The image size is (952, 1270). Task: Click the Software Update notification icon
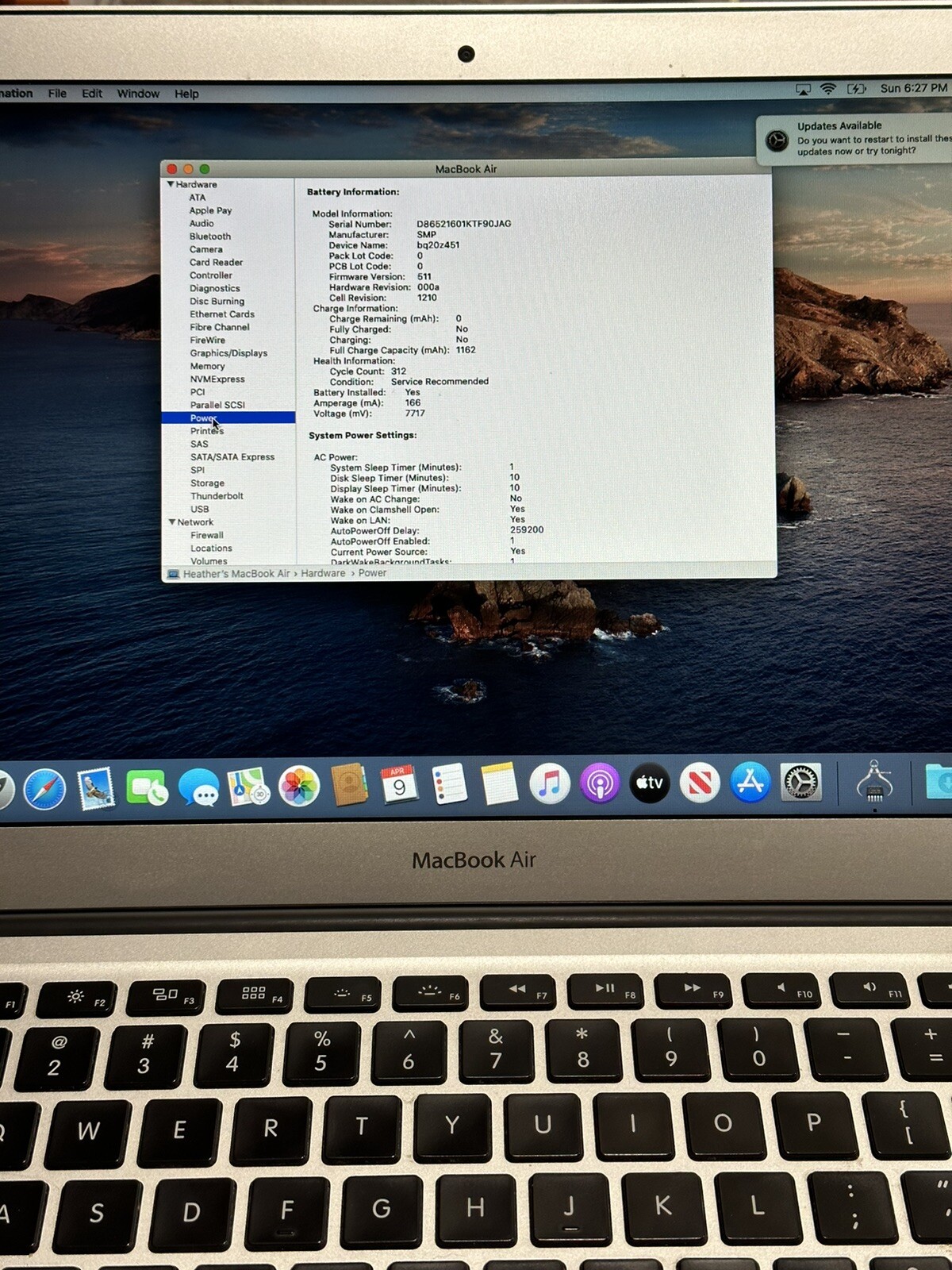tap(777, 140)
